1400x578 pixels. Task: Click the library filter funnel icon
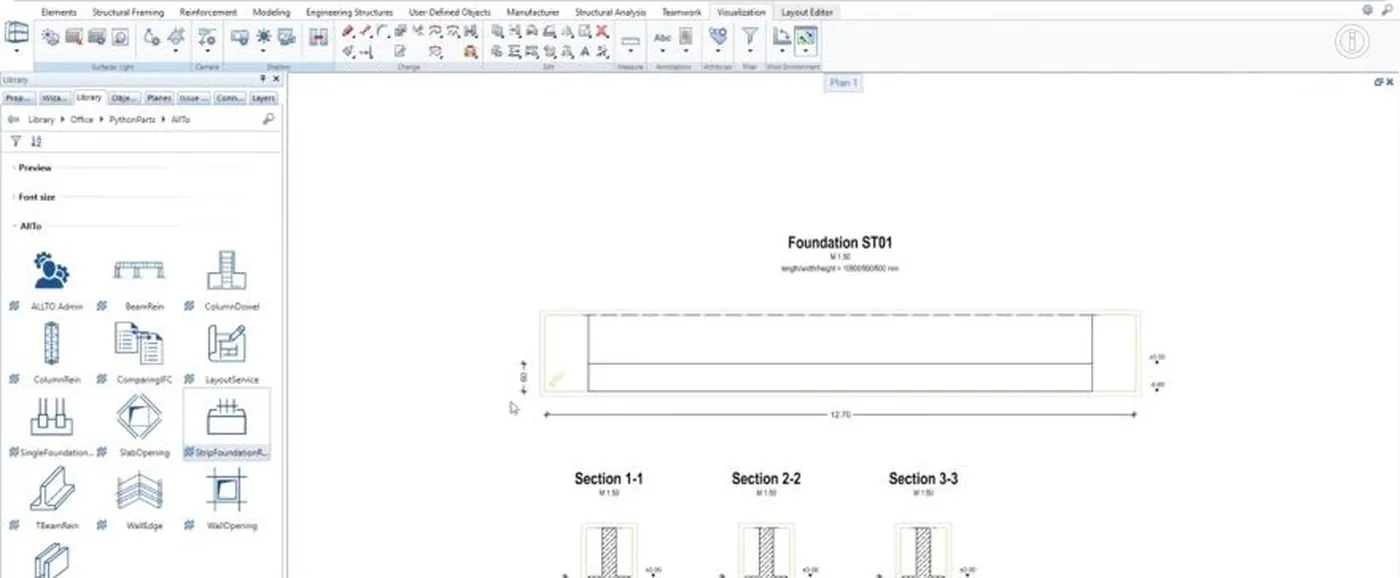16,142
